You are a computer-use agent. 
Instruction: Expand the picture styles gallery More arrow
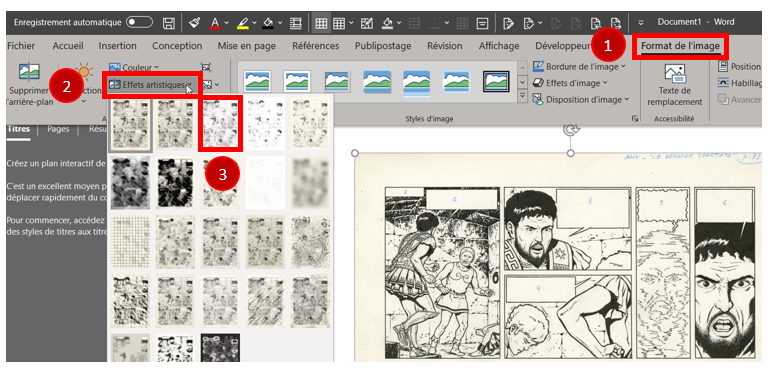tap(522, 95)
